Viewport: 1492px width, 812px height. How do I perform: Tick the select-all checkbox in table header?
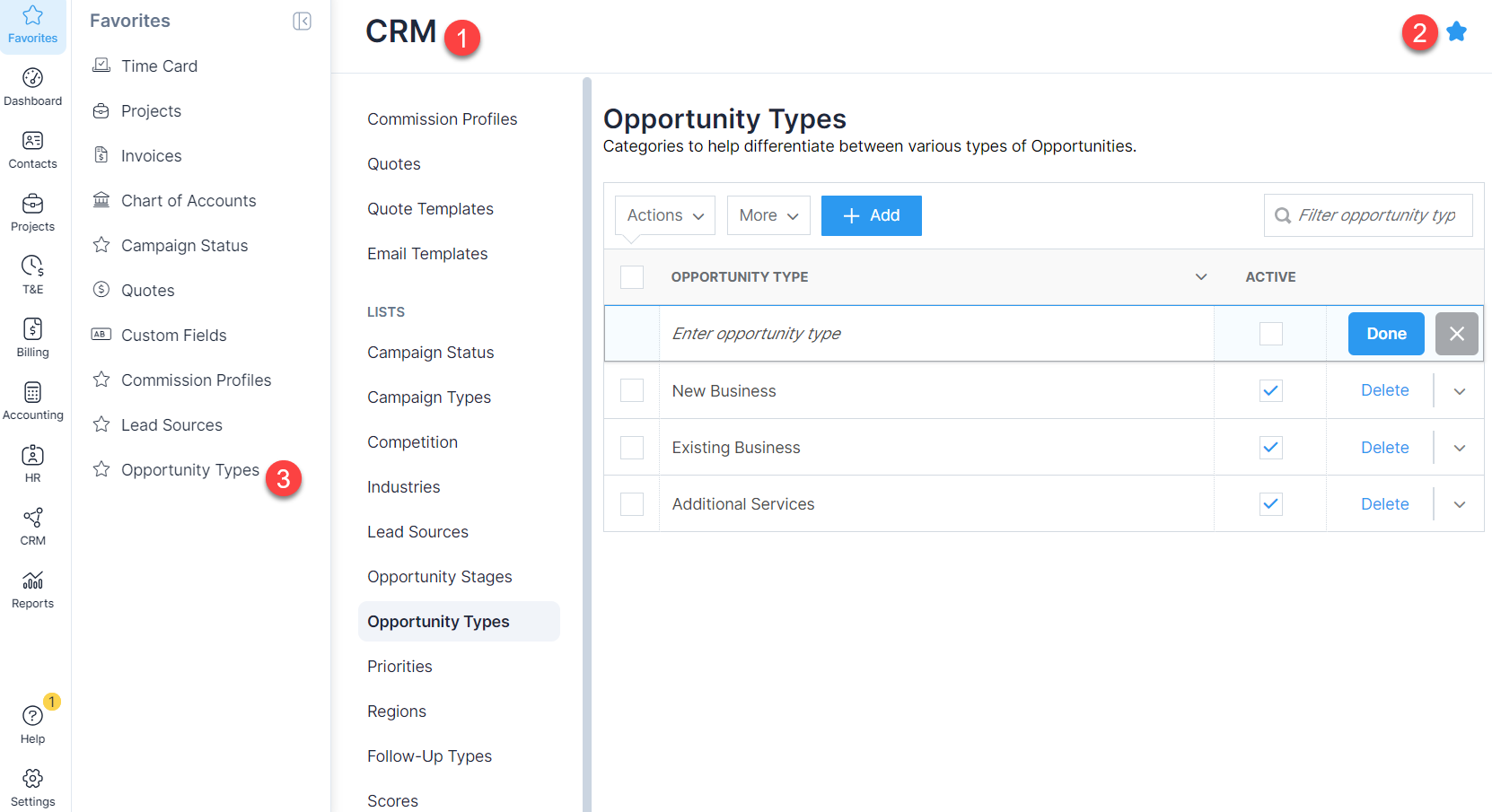coord(632,277)
